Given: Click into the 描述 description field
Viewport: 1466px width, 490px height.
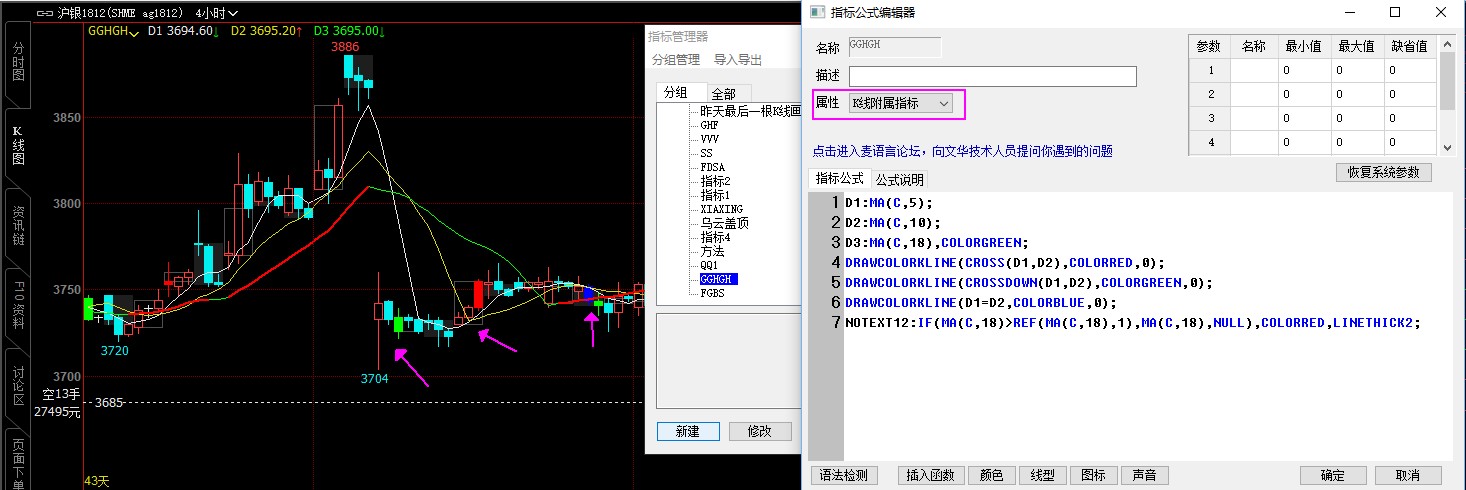Looking at the screenshot, I should tap(992, 77).
